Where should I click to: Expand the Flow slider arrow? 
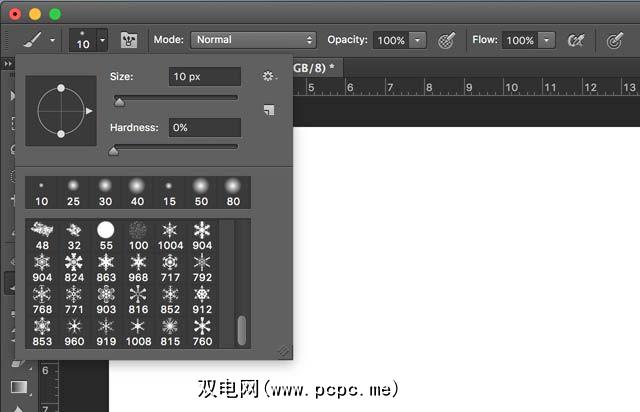point(546,41)
